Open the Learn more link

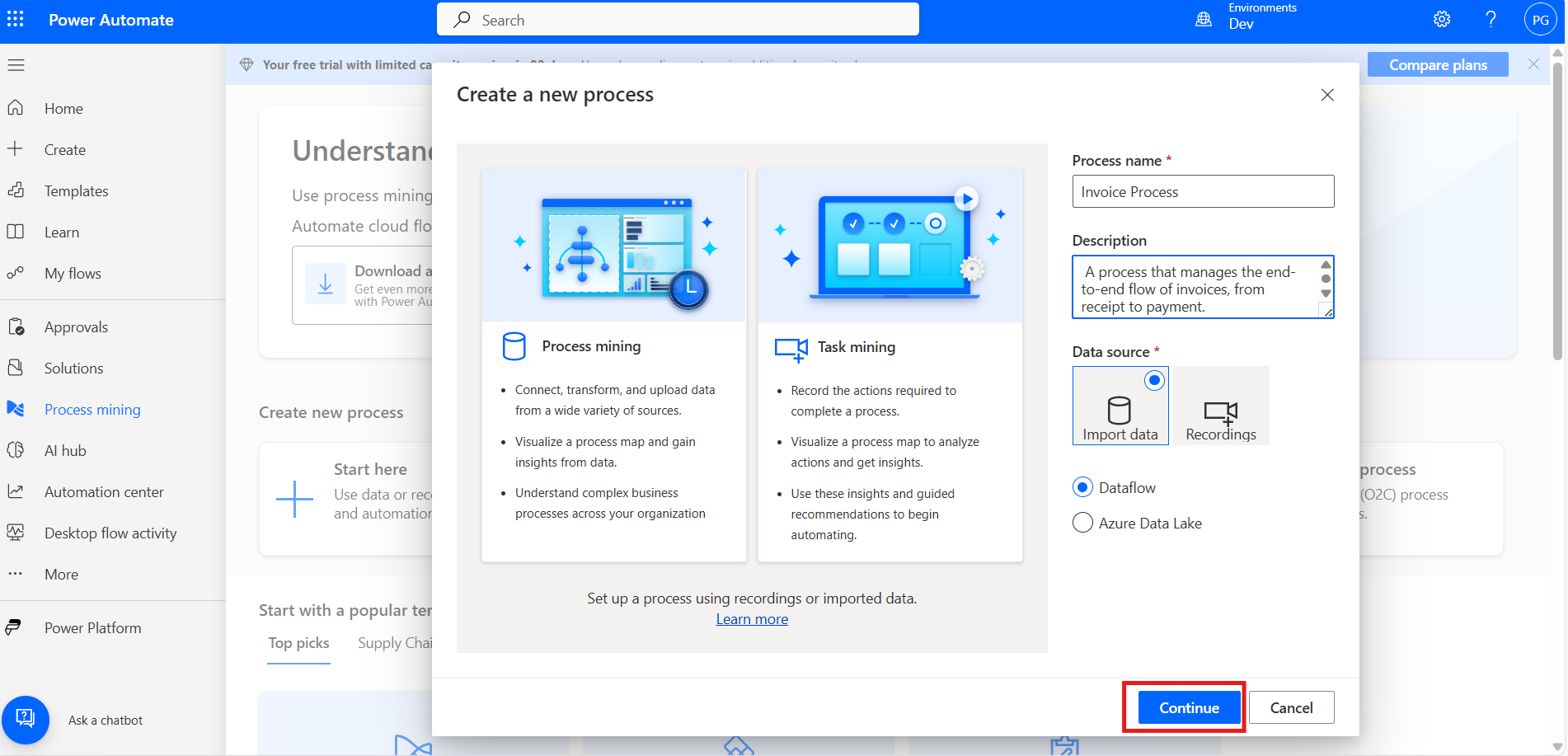tap(752, 619)
